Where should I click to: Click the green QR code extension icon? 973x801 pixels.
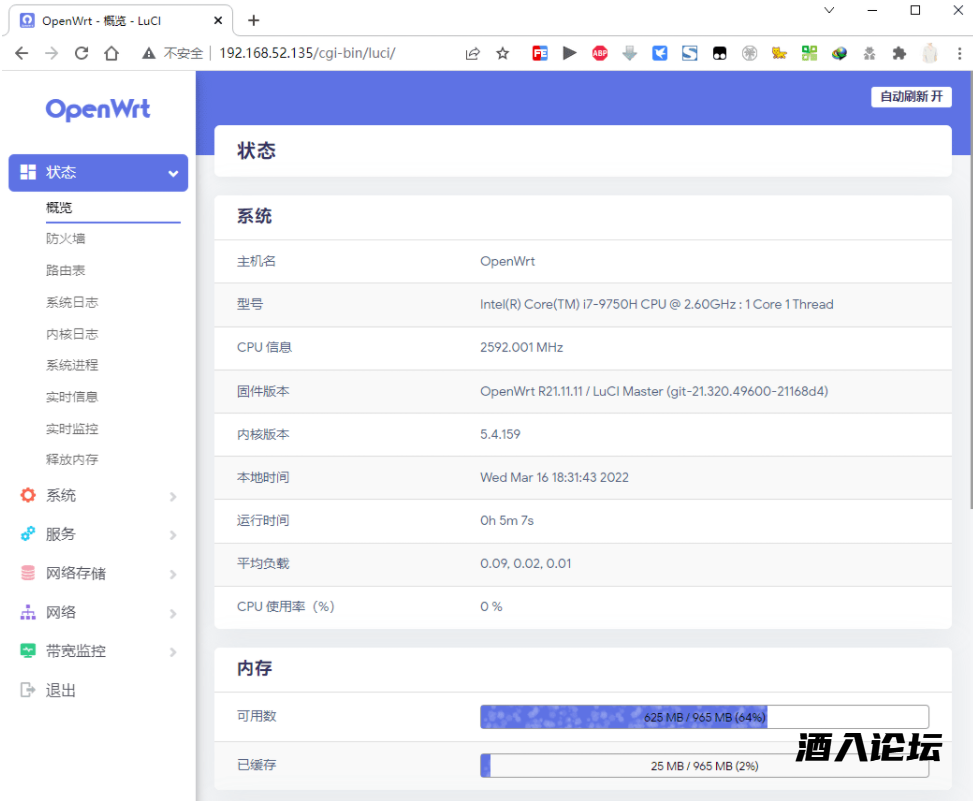(809, 53)
